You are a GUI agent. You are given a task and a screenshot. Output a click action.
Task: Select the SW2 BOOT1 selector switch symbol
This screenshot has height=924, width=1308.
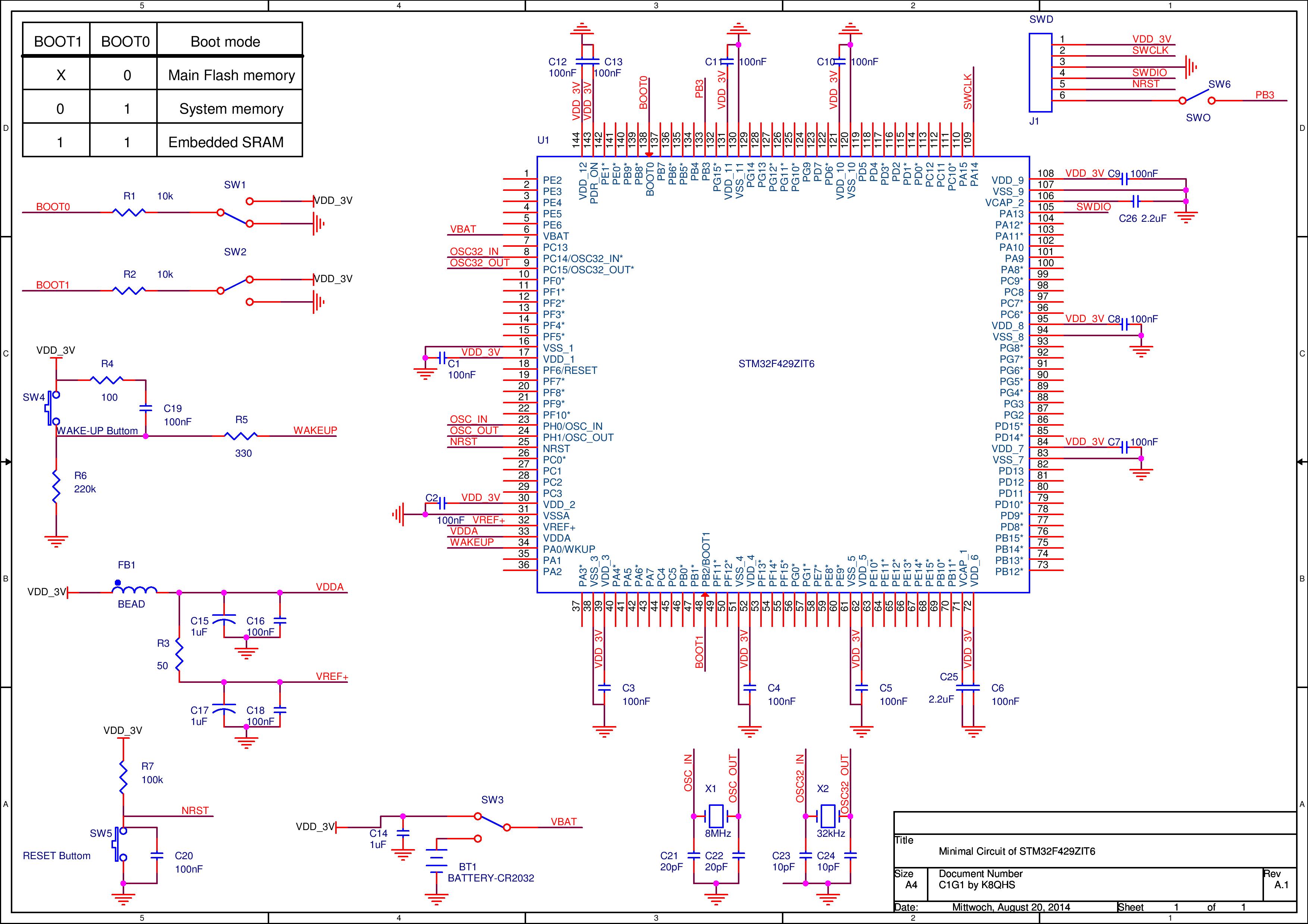pos(235,290)
